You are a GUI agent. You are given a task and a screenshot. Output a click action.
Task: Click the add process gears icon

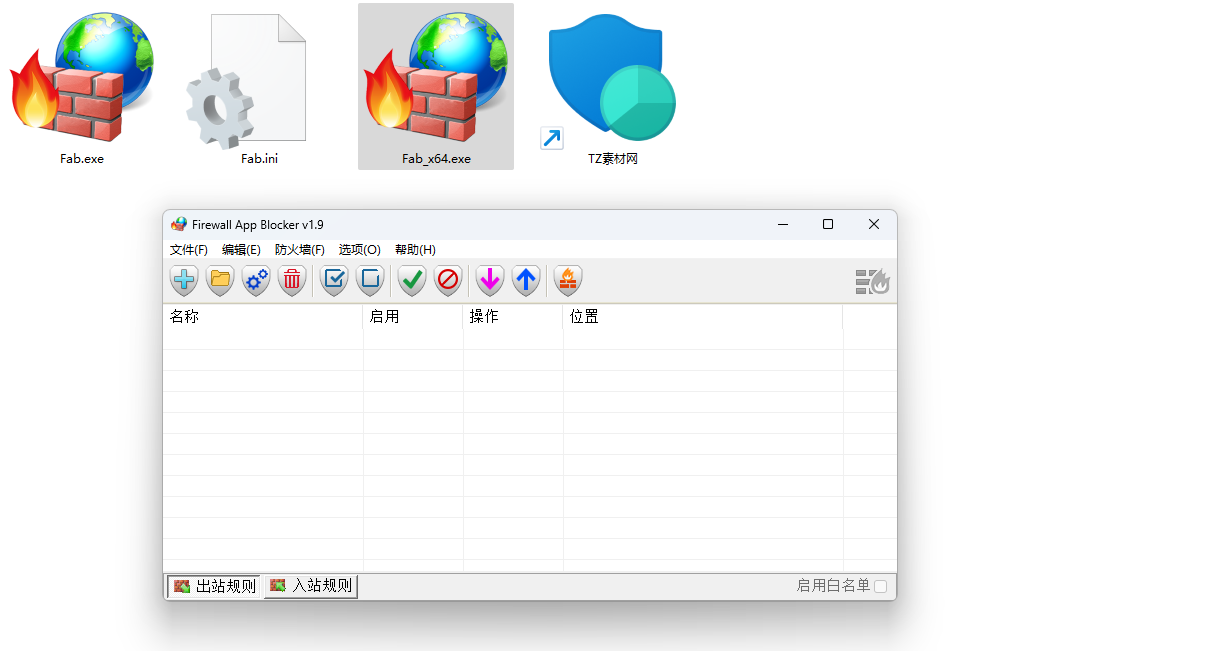click(x=256, y=281)
